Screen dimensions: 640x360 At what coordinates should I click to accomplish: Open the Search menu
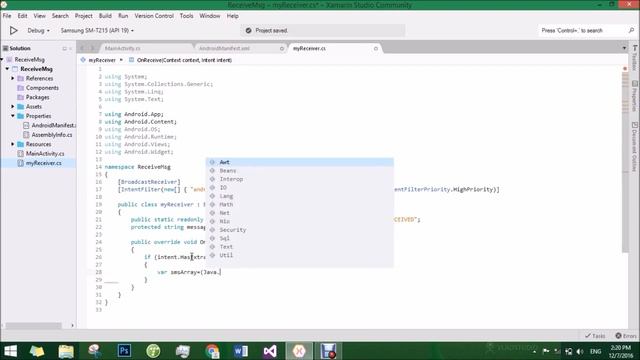pyautogui.click(x=60, y=16)
